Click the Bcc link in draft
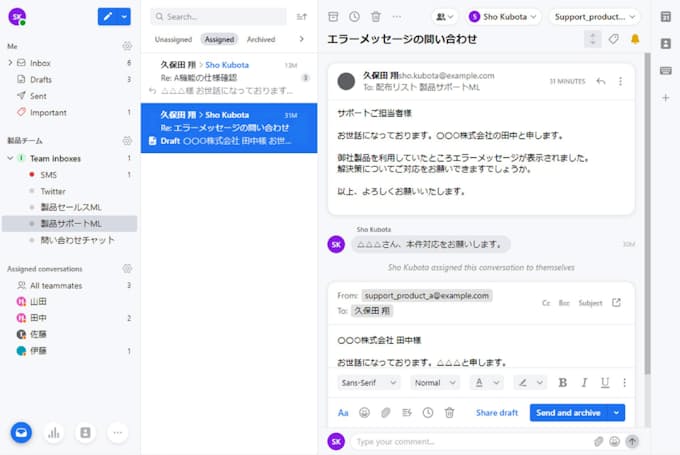Screen dimensions: 680x455 (x=564, y=303)
